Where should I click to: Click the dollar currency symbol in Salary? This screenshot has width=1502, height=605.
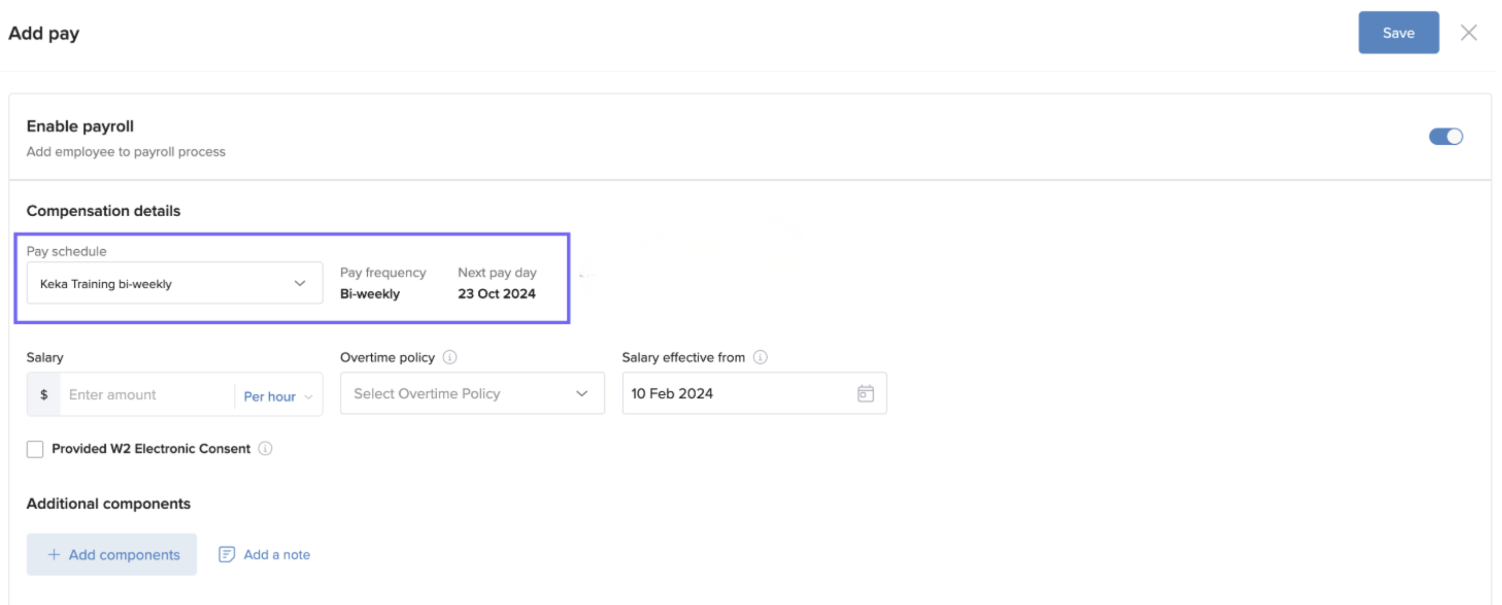(44, 395)
